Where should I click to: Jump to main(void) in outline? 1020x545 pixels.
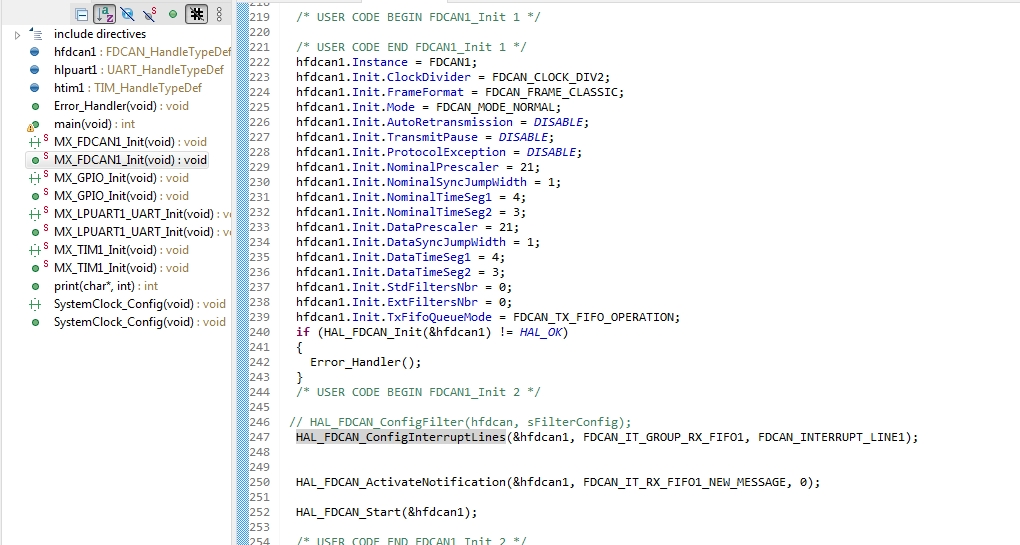coord(94,124)
